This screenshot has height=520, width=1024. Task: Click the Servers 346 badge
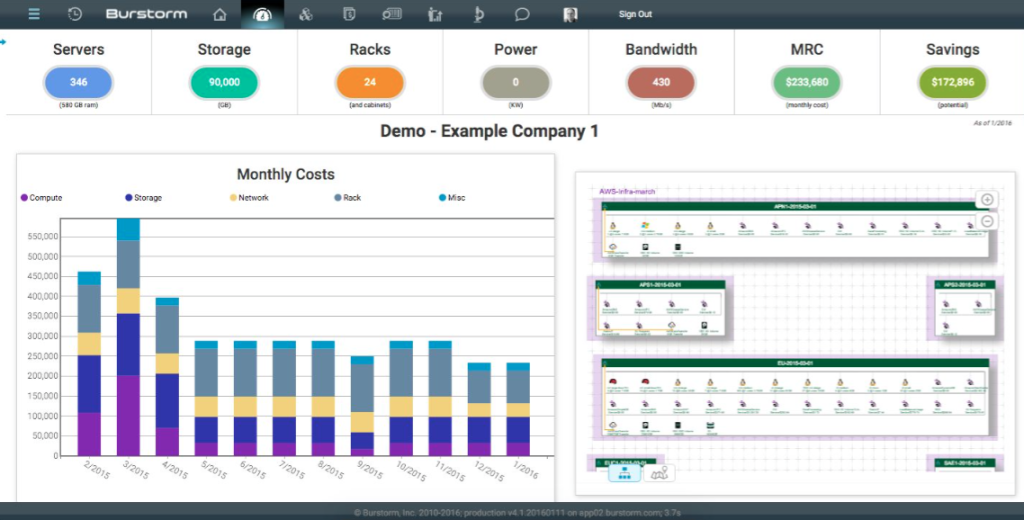point(79,82)
